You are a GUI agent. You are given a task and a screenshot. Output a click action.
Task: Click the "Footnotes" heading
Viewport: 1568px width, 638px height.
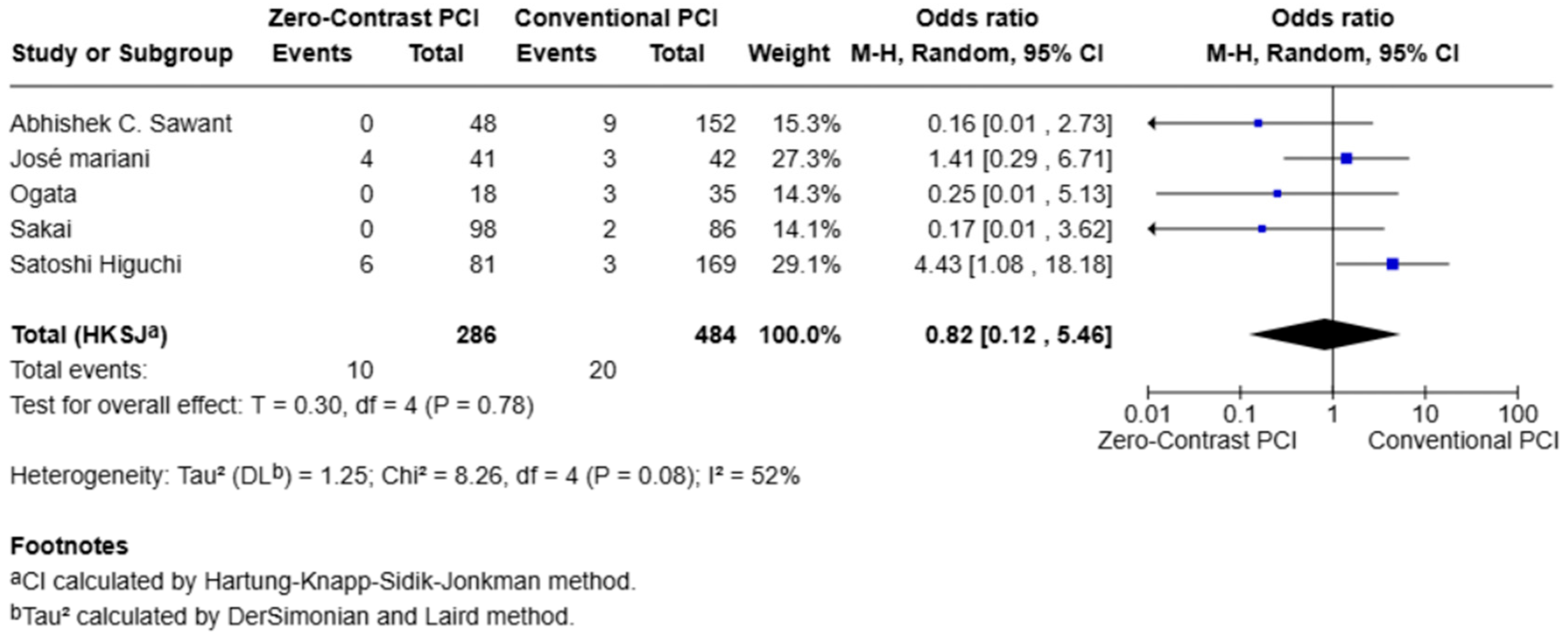[x=69, y=546]
